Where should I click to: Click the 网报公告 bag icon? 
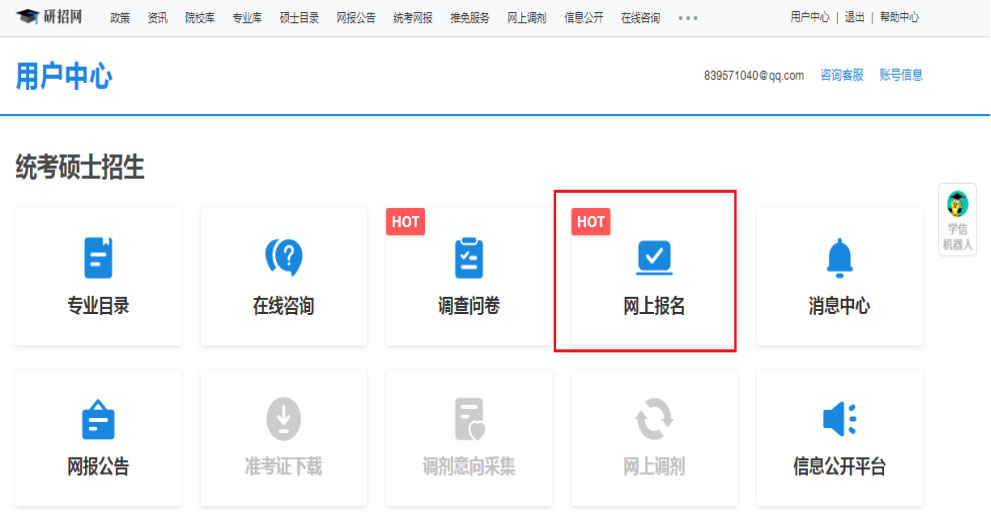pos(98,419)
